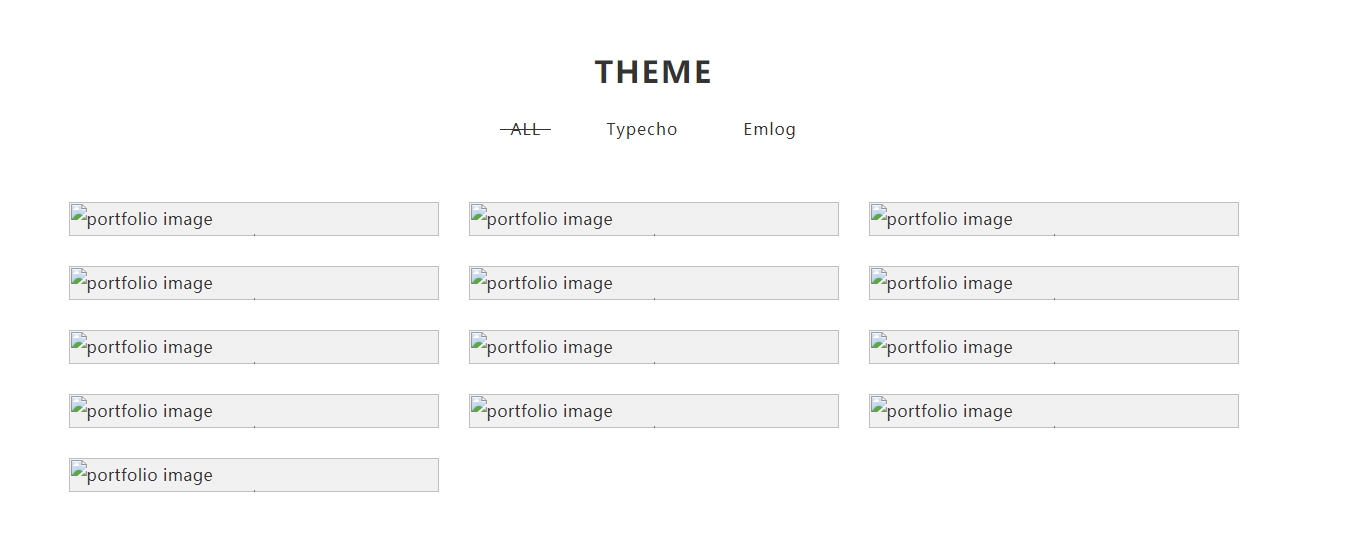Click broken-image icon of last-row portfolio item

79,469
